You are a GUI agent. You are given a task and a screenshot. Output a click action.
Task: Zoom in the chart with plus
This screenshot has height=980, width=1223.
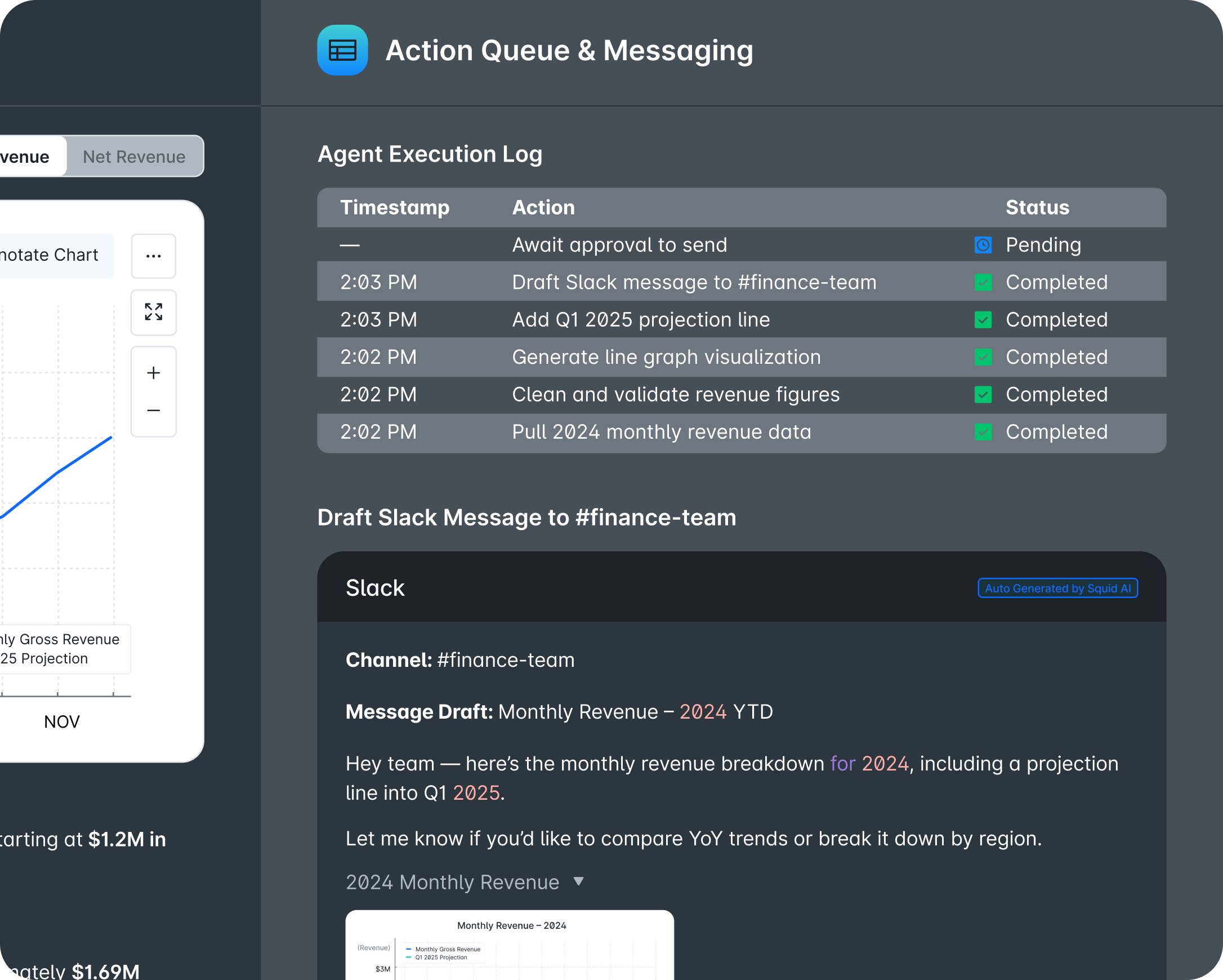coord(153,373)
